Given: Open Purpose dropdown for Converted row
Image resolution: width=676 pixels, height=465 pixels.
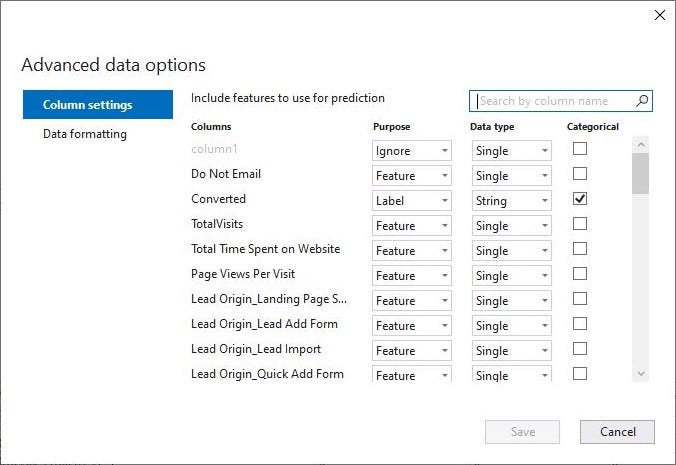Looking at the screenshot, I should click(412, 201).
